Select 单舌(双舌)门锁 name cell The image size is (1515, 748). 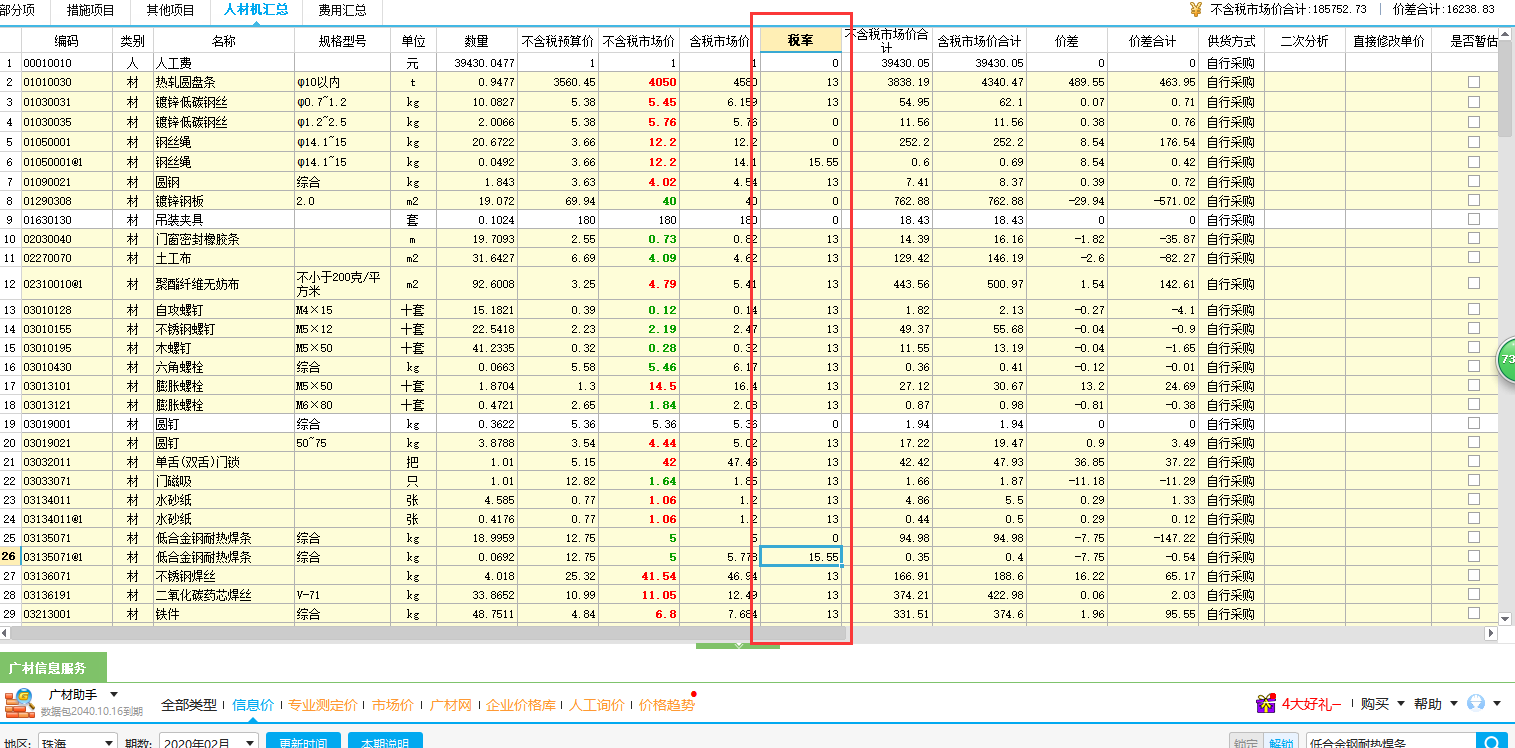(x=222, y=462)
